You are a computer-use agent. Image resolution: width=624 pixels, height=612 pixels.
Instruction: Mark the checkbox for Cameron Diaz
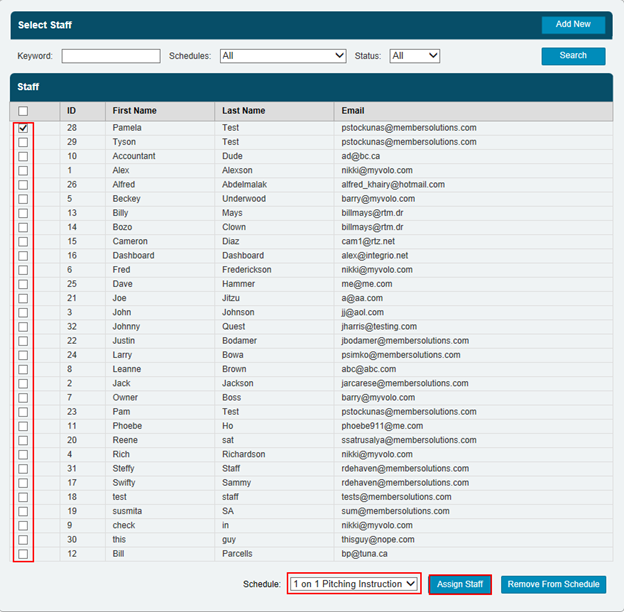click(23, 241)
